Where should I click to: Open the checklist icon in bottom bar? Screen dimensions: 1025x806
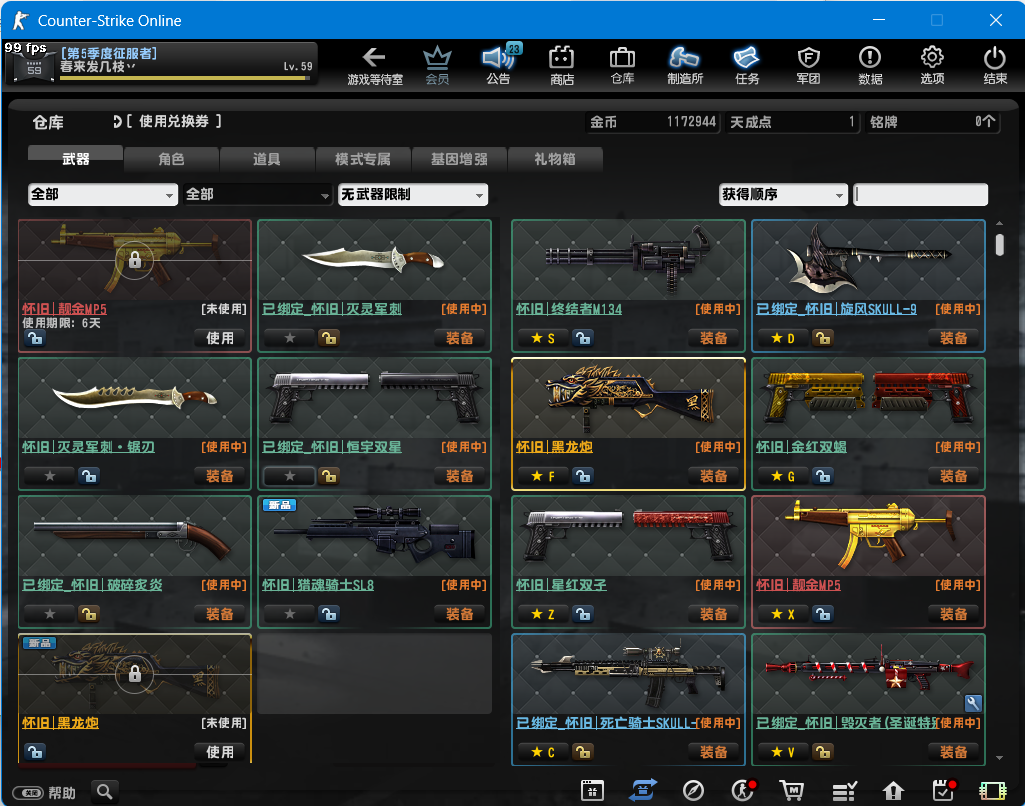[x=845, y=791]
